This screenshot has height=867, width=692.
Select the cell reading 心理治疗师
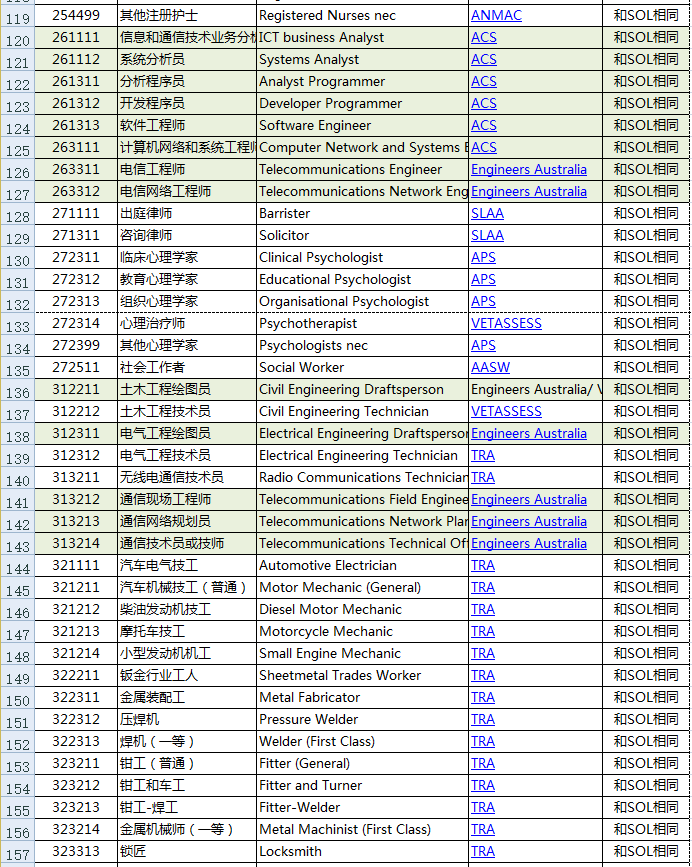(x=187, y=323)
